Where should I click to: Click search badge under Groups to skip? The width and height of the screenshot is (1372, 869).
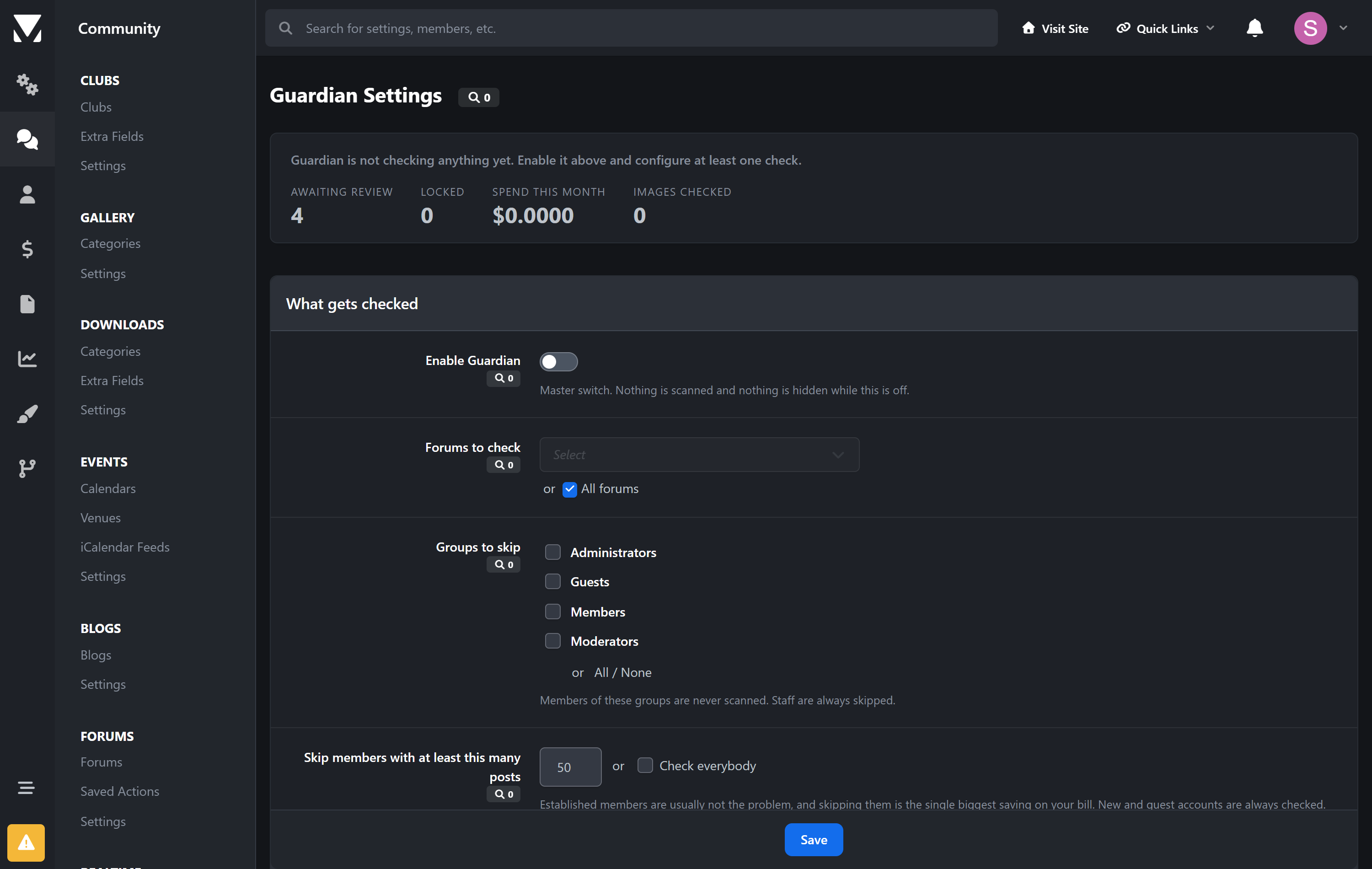tap(503, 565)
